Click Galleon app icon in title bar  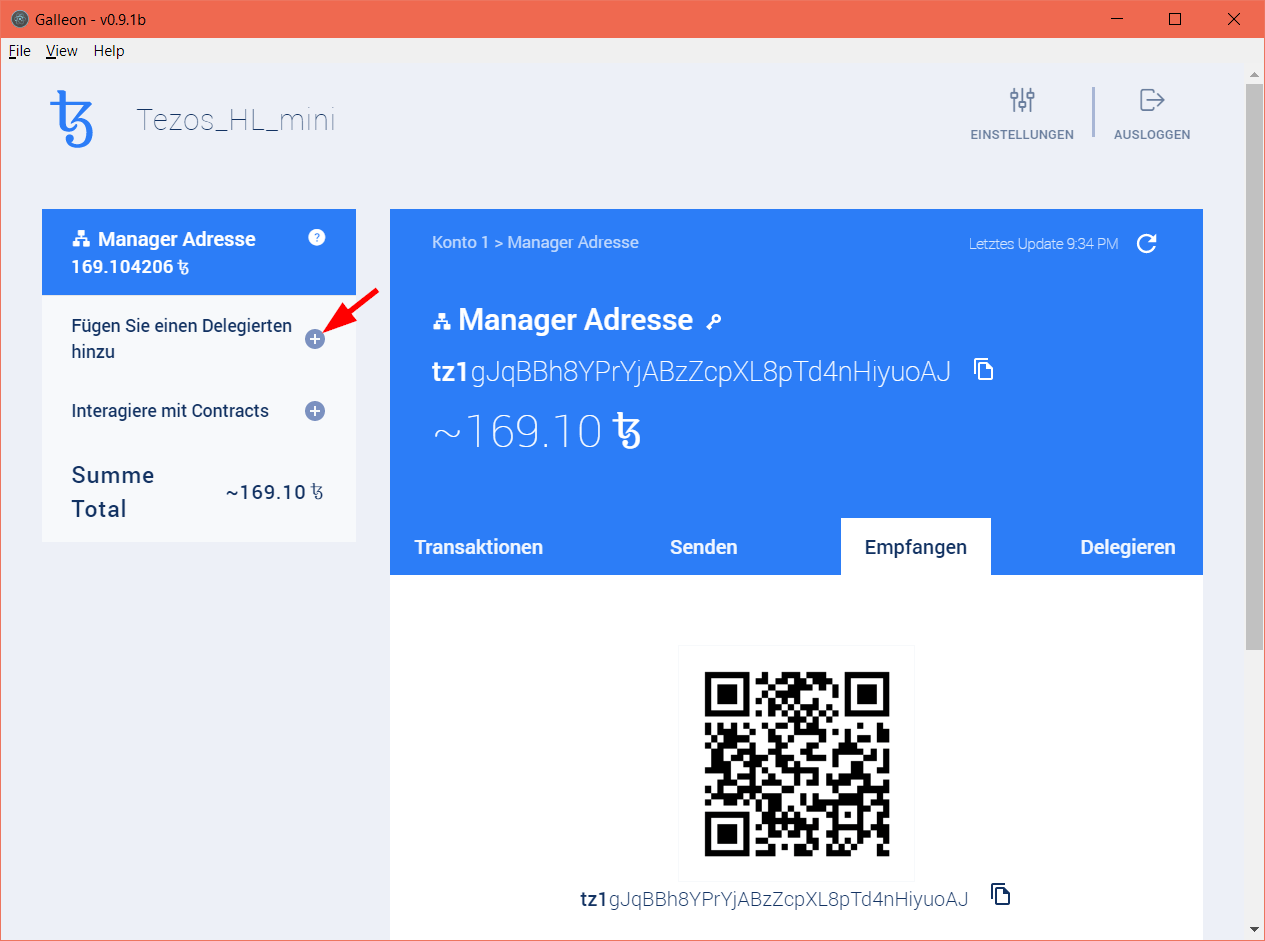19,19
